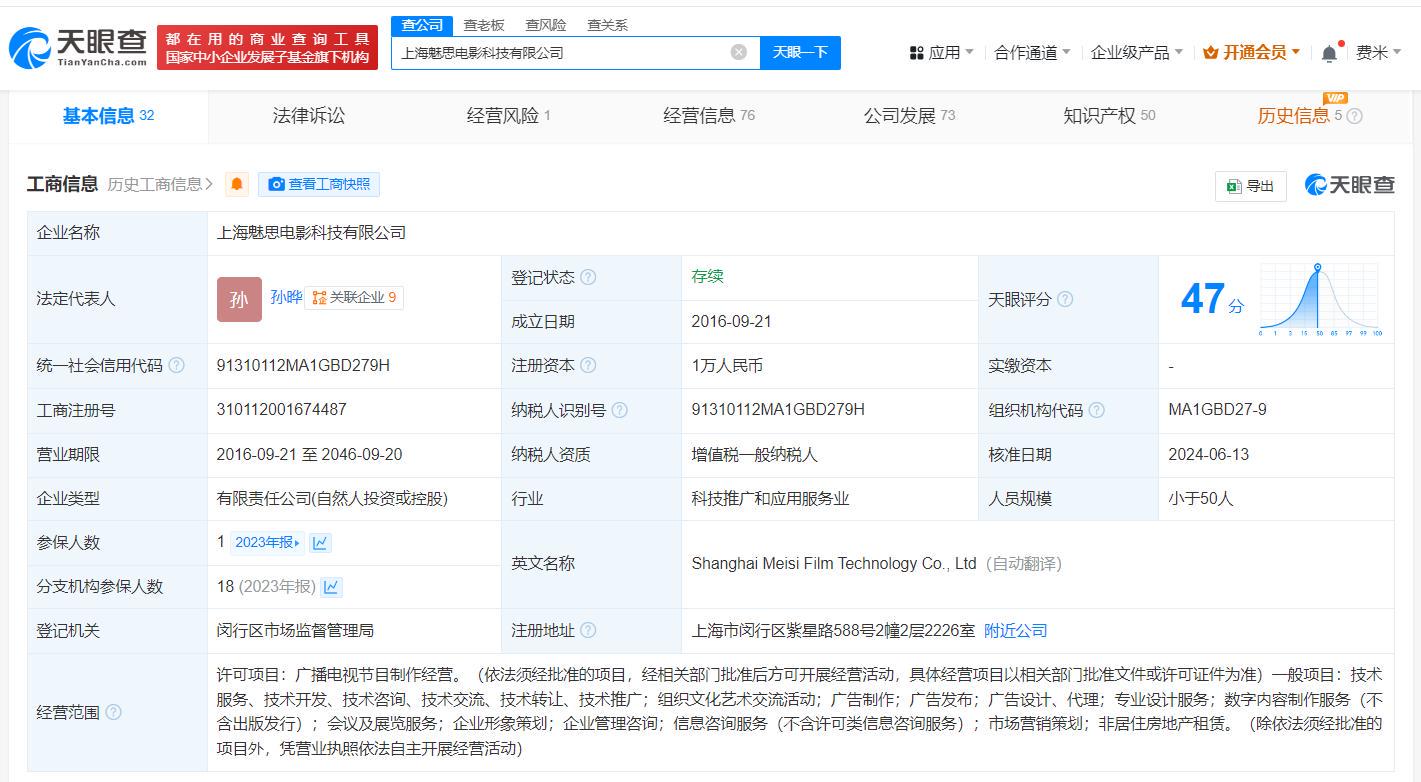Viewport: 1421px width, 782px height.
Task: Expand the 企业级产品 dropdown
Action: coord(1137,52)
